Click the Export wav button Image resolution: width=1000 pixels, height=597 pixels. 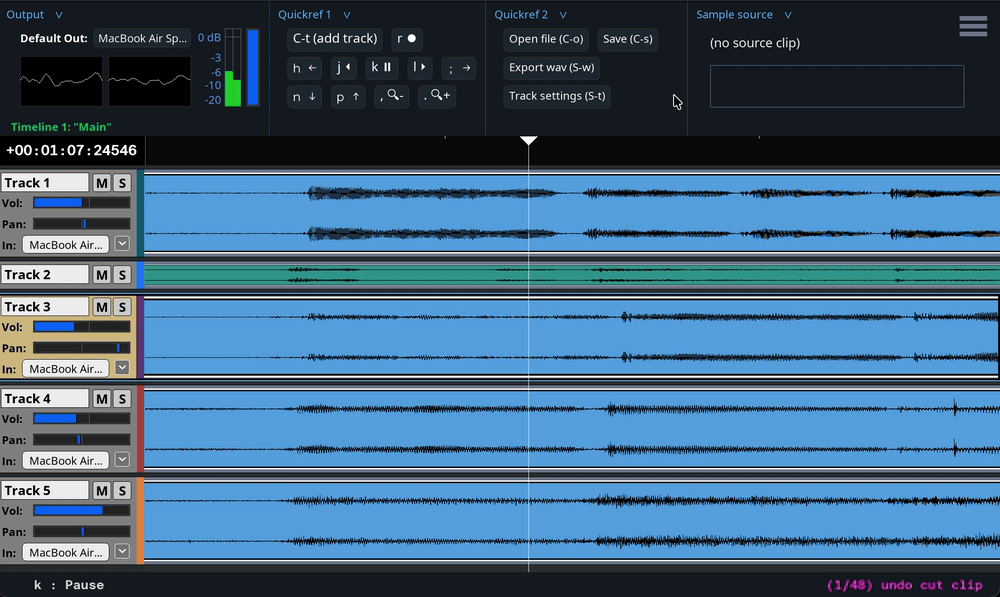[x=553, y=68]
